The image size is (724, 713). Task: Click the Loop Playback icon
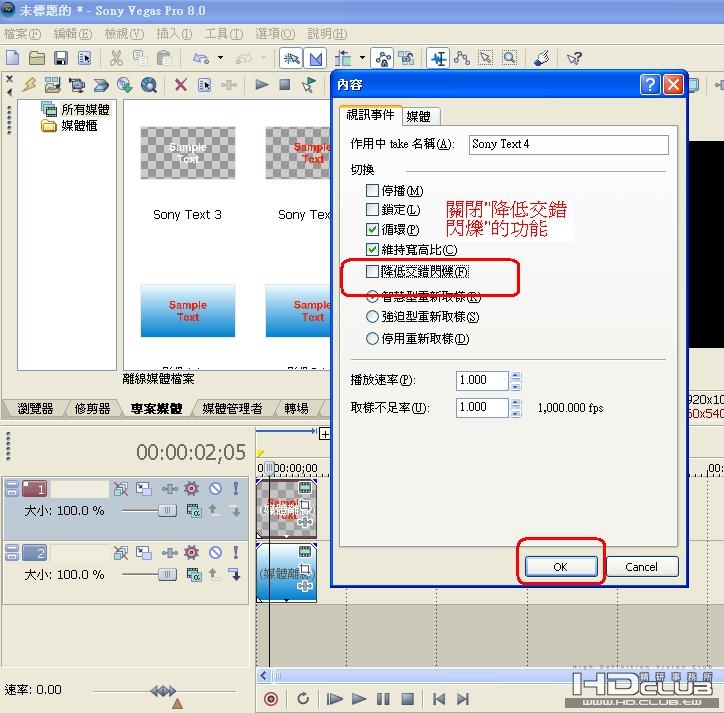coord(303,699)
